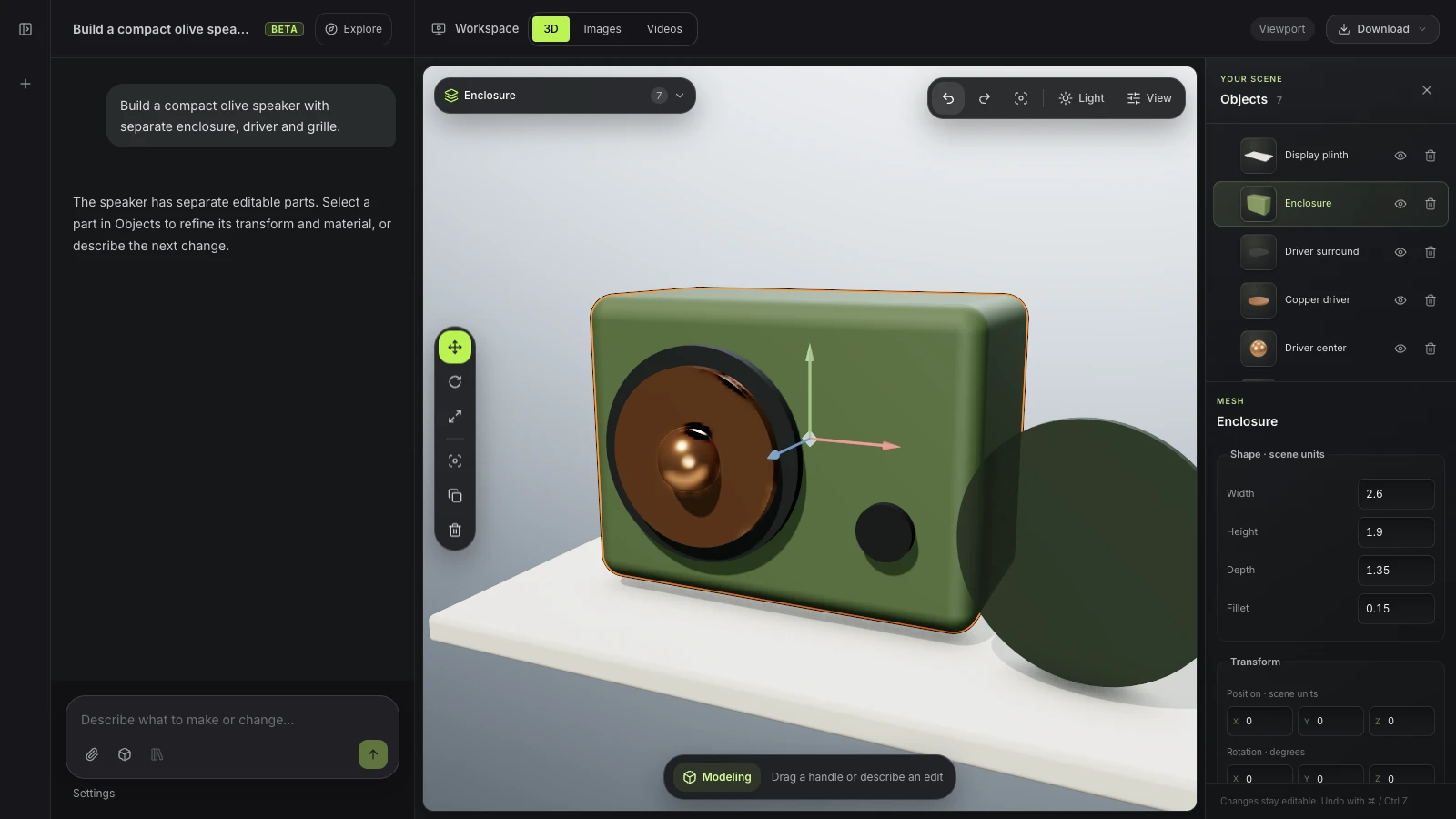Open the Enclosure object selector dropdown
The width and height of the screenshot is (1456, 819).
[565, 96]
